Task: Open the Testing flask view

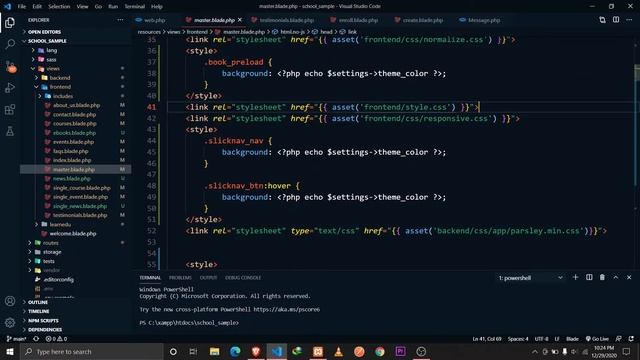Action: (x=10, y=131)
